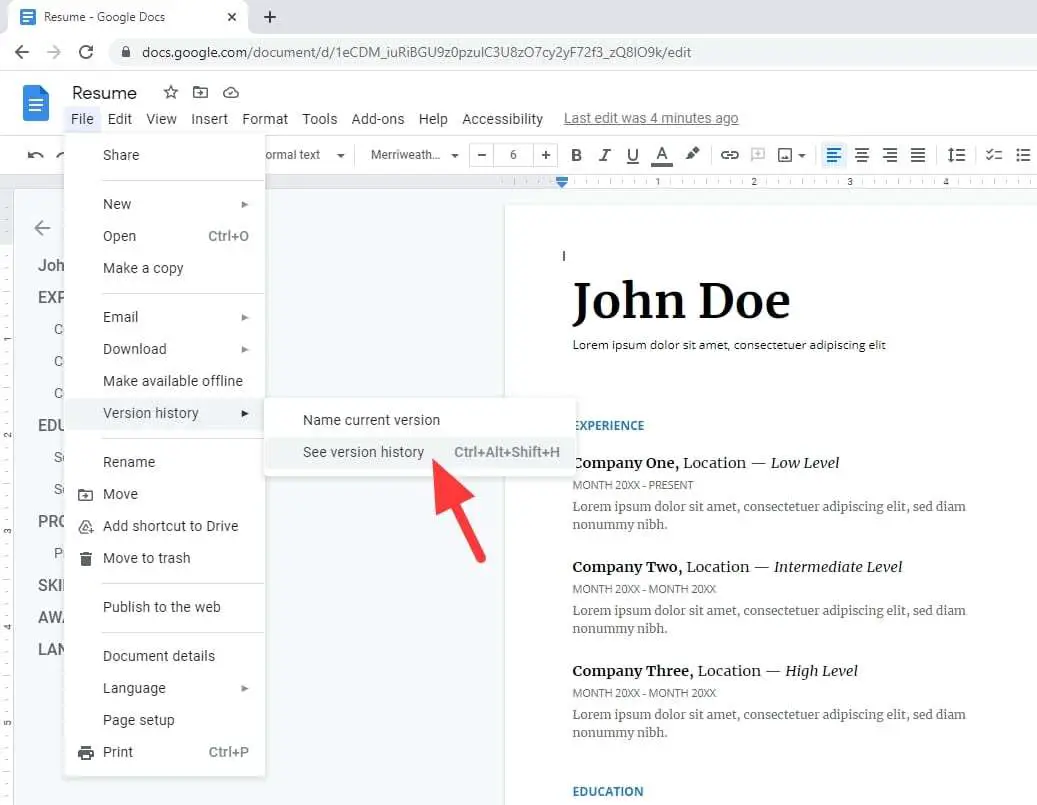Select the Paint format tool
This screenshot has height=805, width=1037.
[x=693, y=155]
